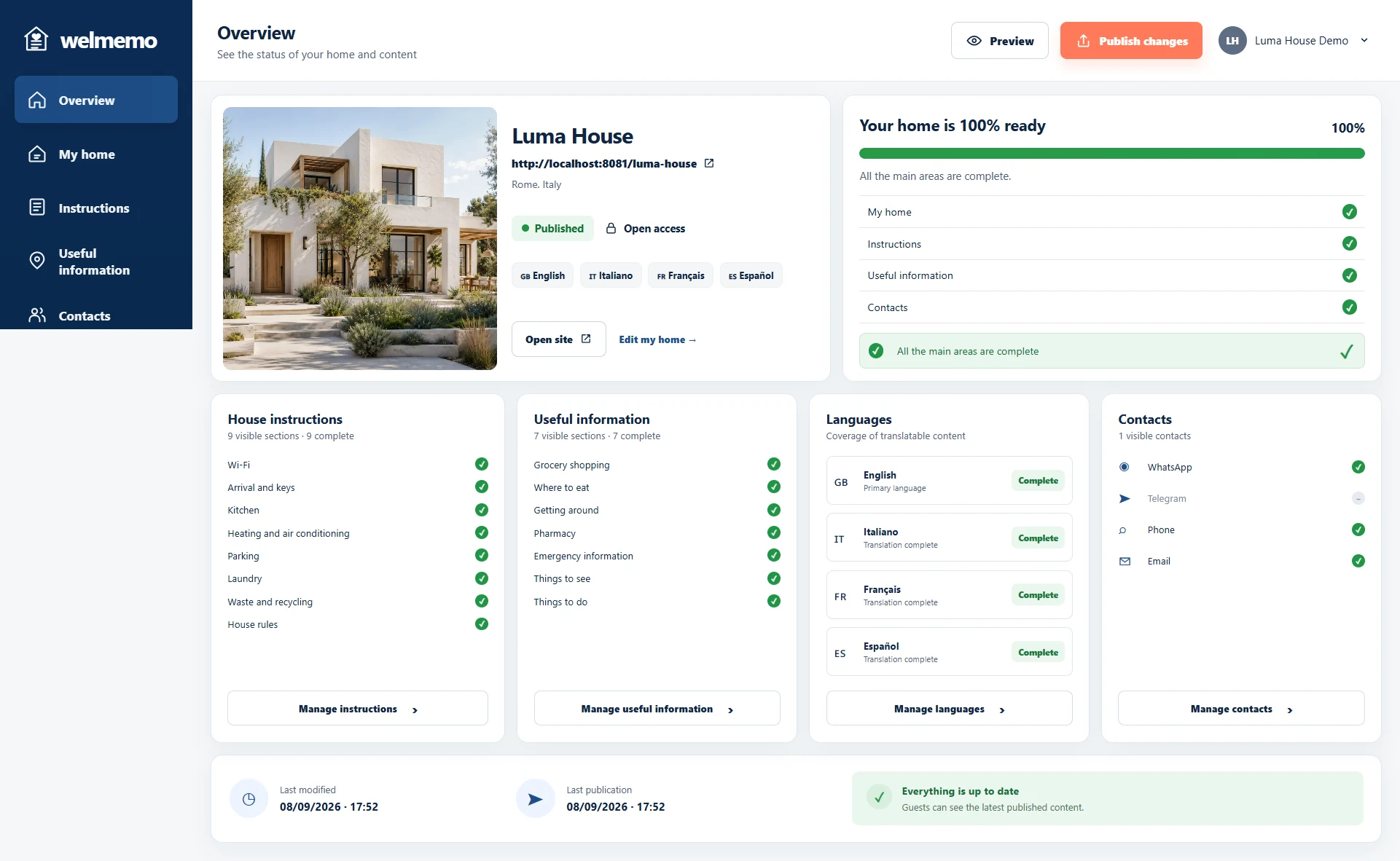Click the external-link icon beside the home URL

click(709, 163)
